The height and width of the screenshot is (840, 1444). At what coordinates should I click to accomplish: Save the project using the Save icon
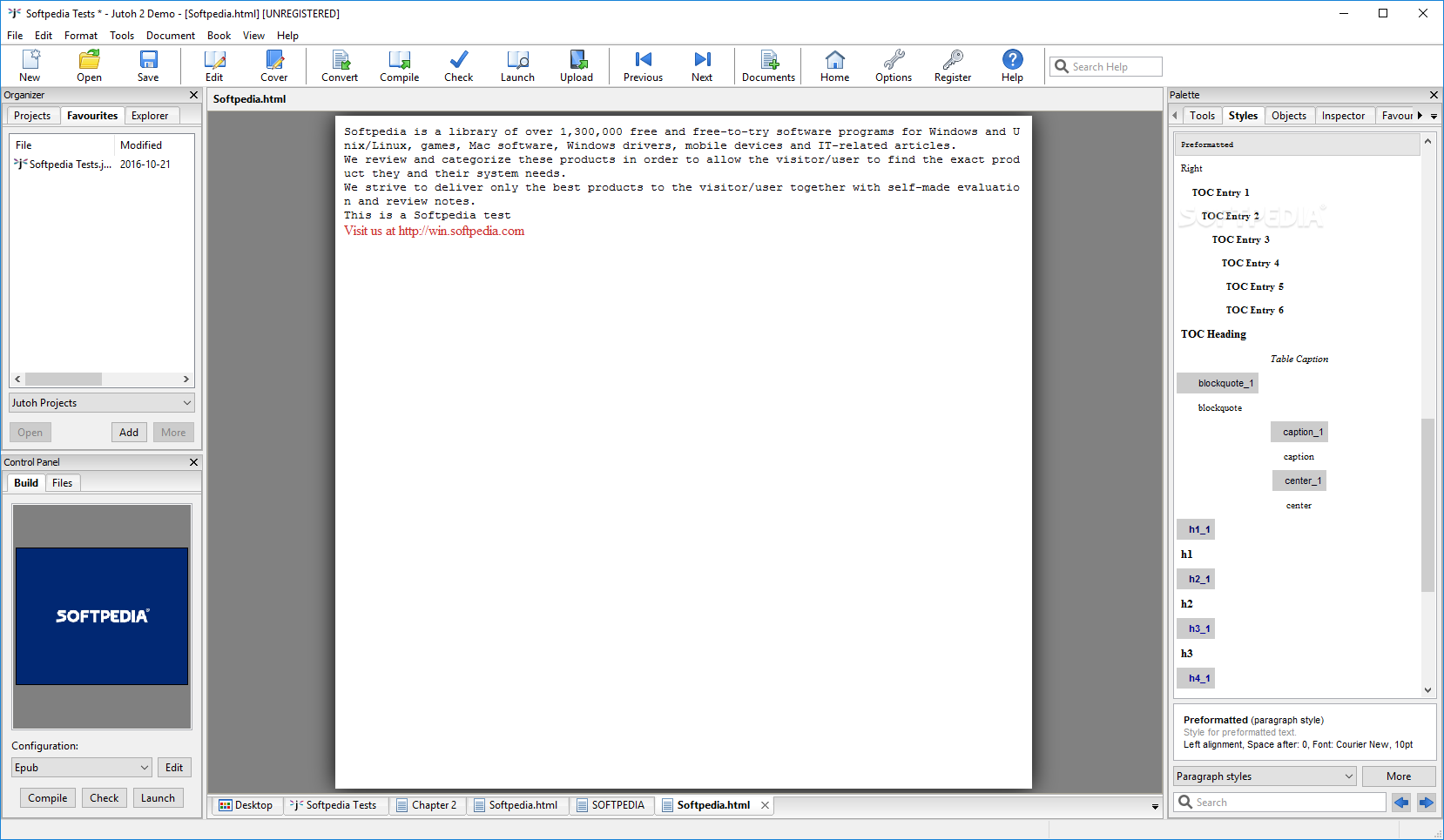pyautogui.click(x=148, y=66)
